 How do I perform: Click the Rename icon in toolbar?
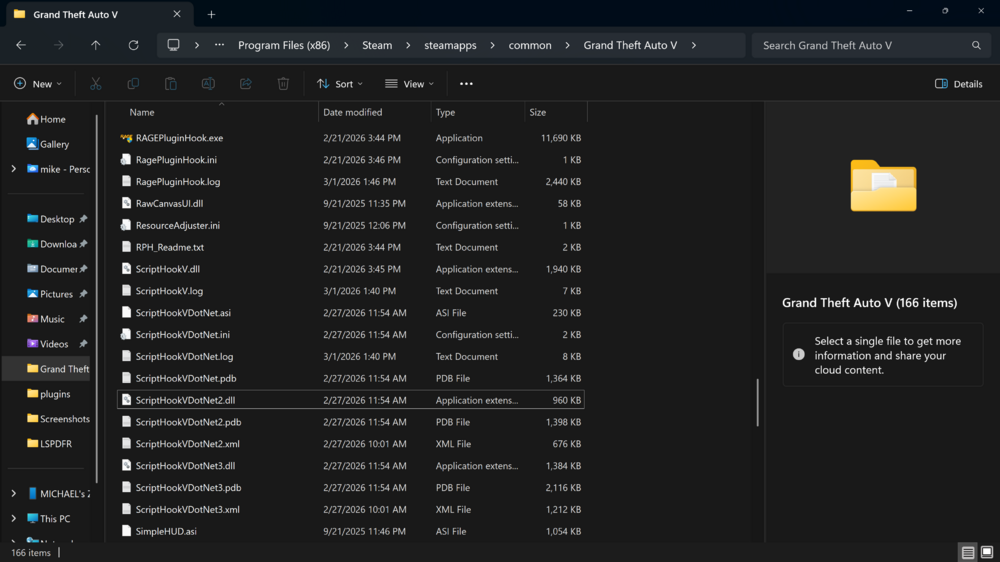point(208,84)
